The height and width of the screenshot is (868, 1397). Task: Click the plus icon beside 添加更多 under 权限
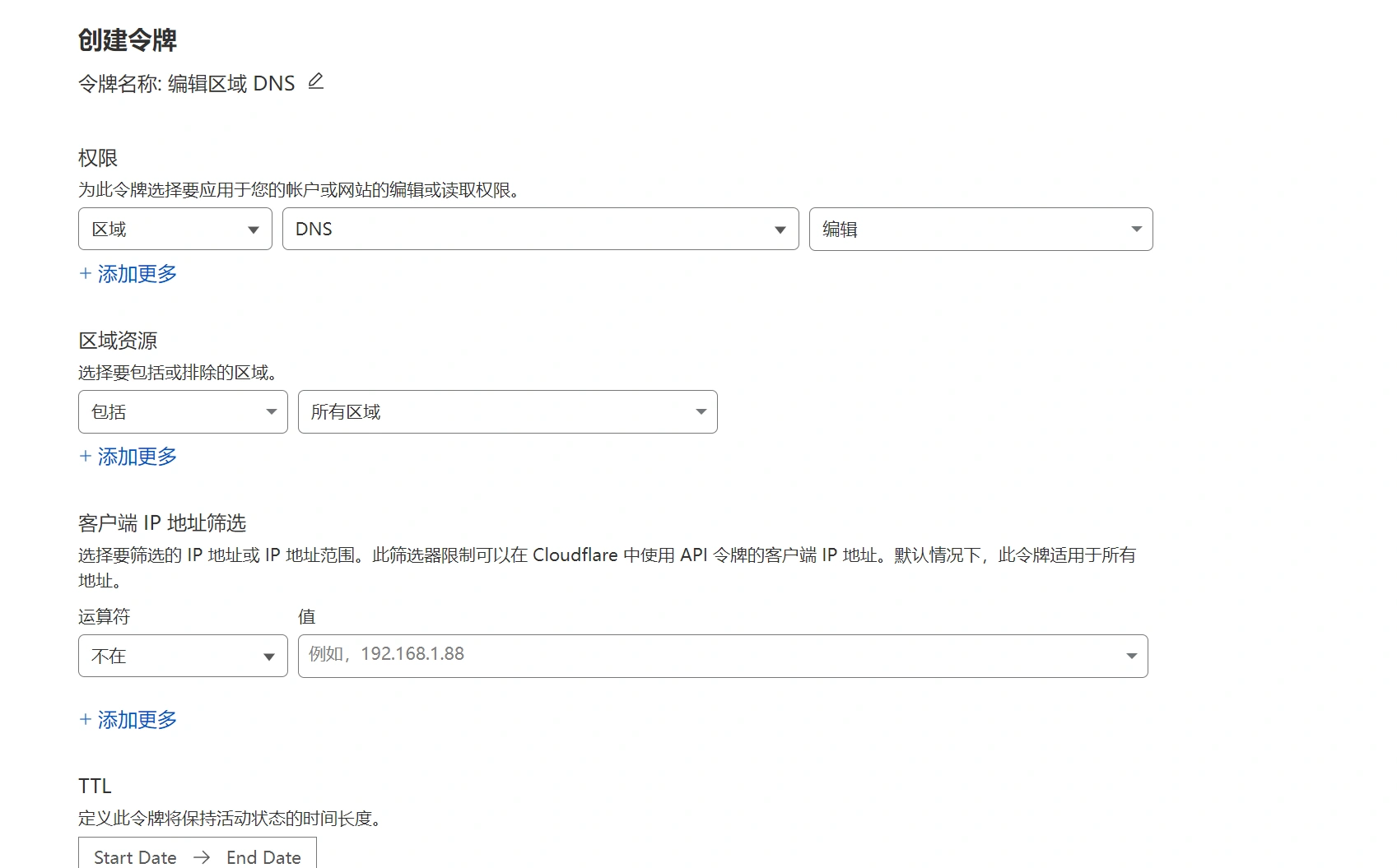pos(86,272)
